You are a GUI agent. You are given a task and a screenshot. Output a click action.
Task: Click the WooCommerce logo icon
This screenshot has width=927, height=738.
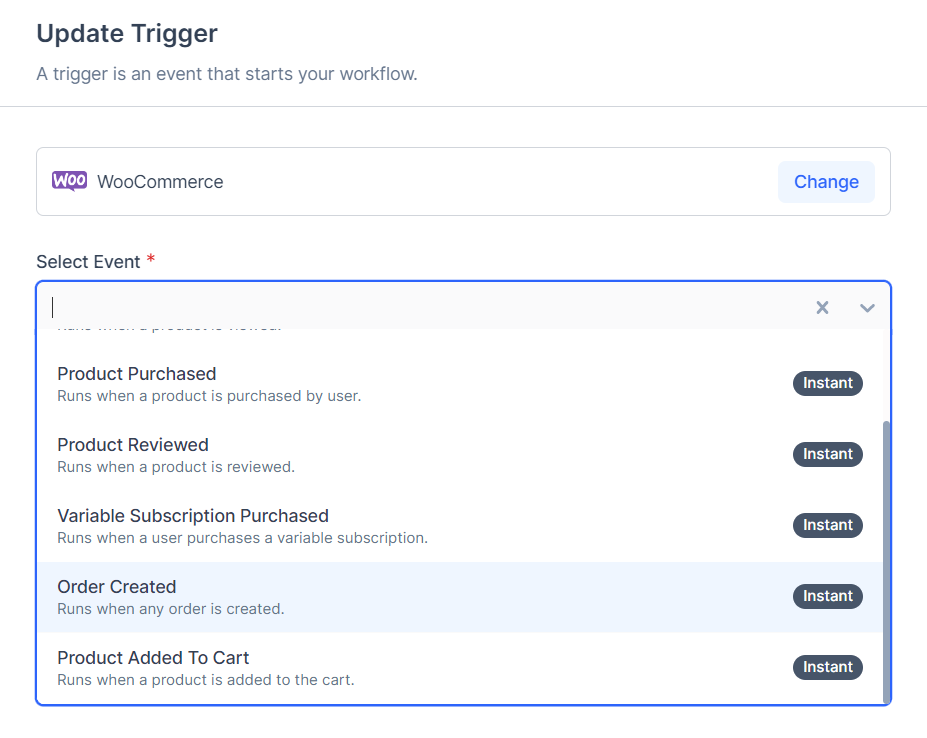point(69,181)
